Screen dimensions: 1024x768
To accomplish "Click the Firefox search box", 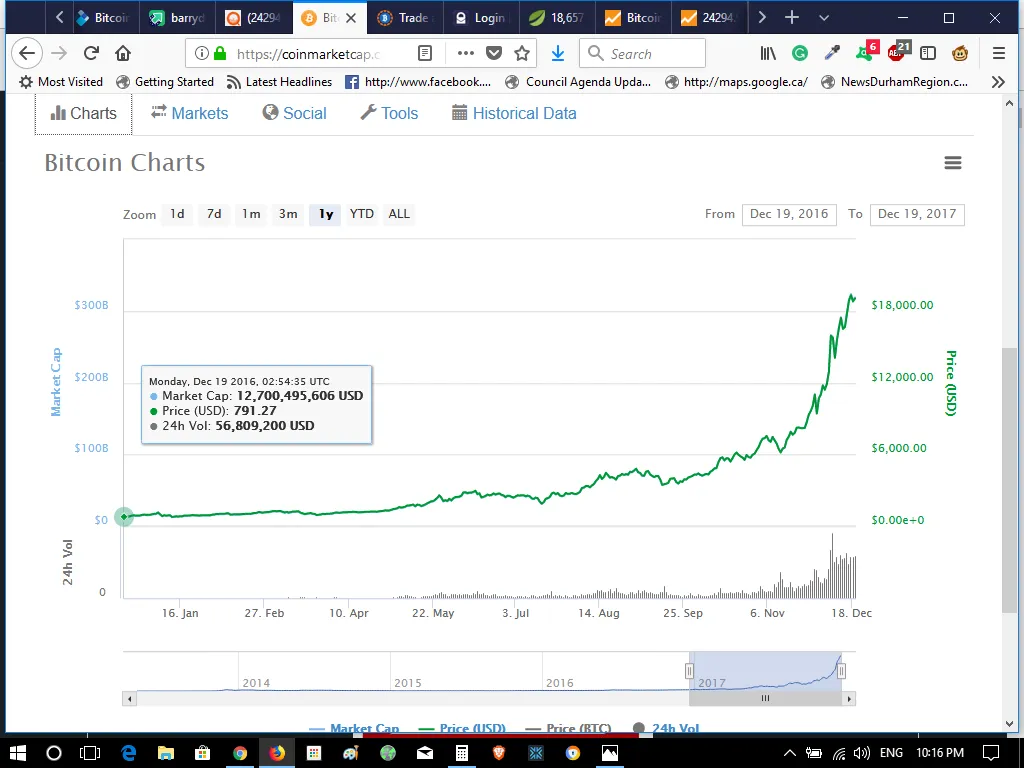I will 643,54.
